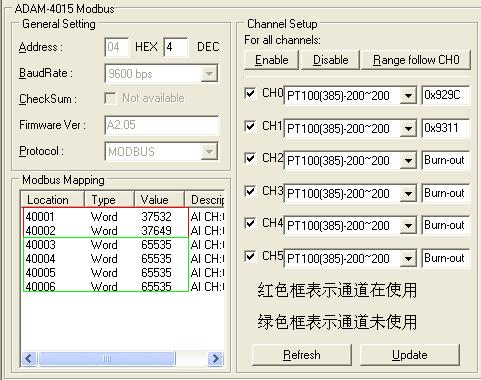Select Modbus row 40005

click(x=123, y=273)
